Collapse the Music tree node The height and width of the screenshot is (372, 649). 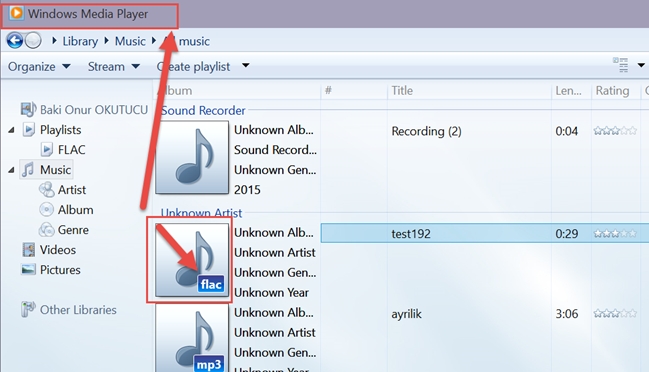pyautogui.click(x=12, y=170)
